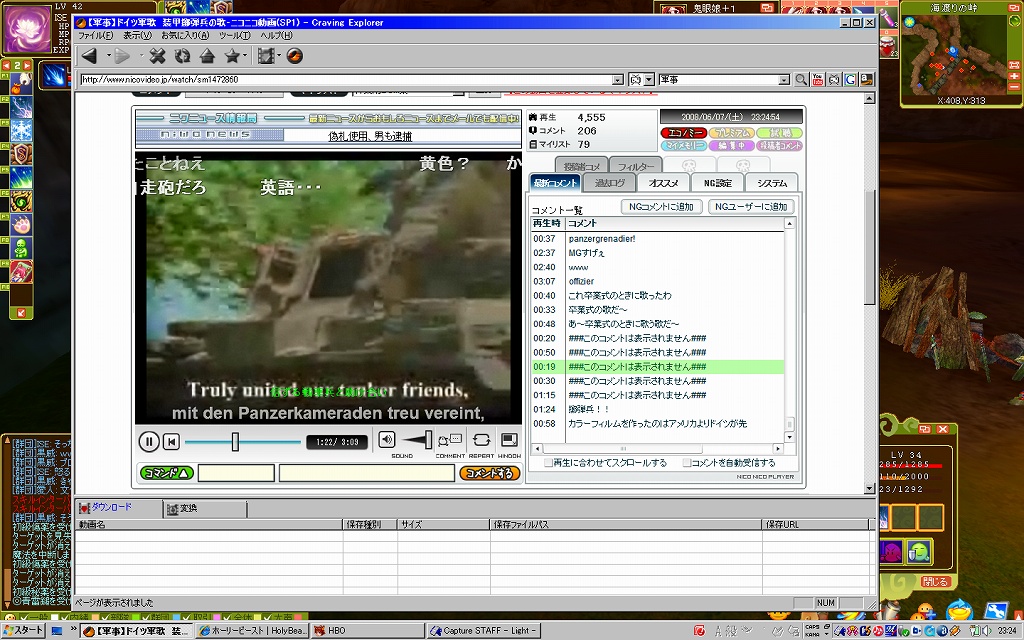
Task: Open the film icon dropdown arrow
Action: pos(279,56)
